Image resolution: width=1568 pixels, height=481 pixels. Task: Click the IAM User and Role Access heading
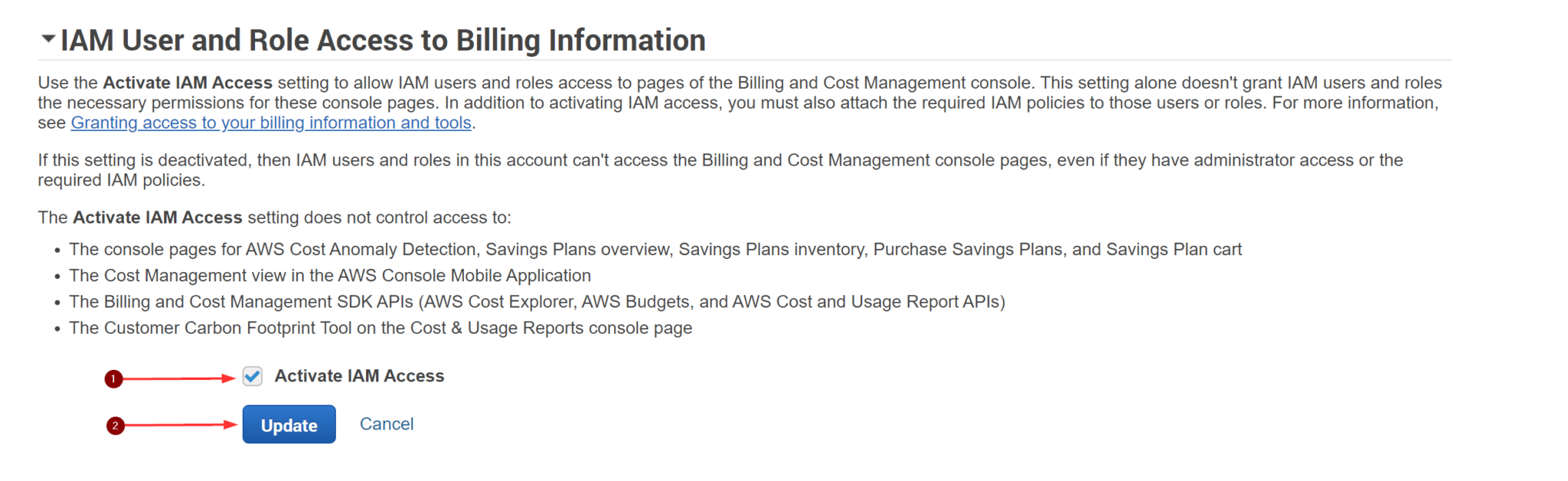click(383, 38)
